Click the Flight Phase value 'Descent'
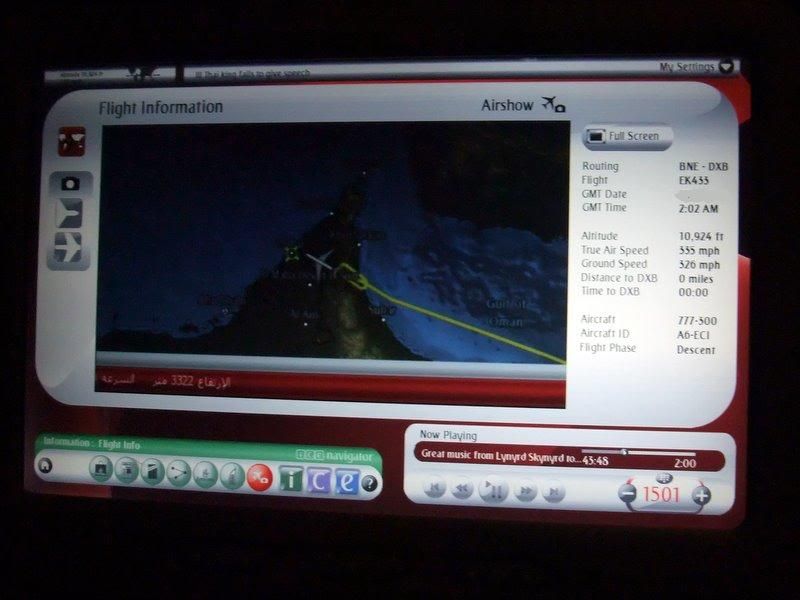800x600 pixels. 696,350
